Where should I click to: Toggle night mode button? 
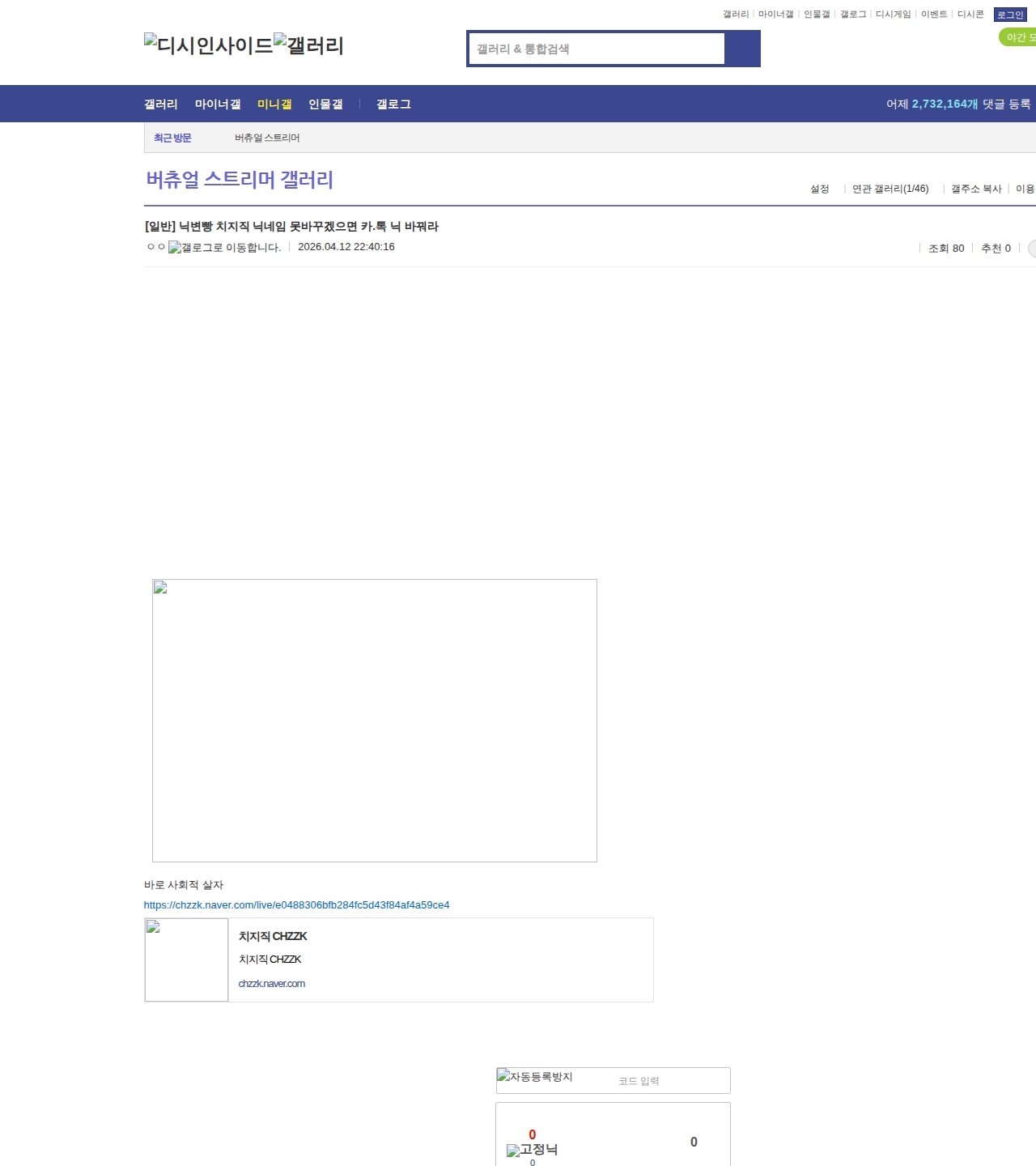coord(1018,37)
